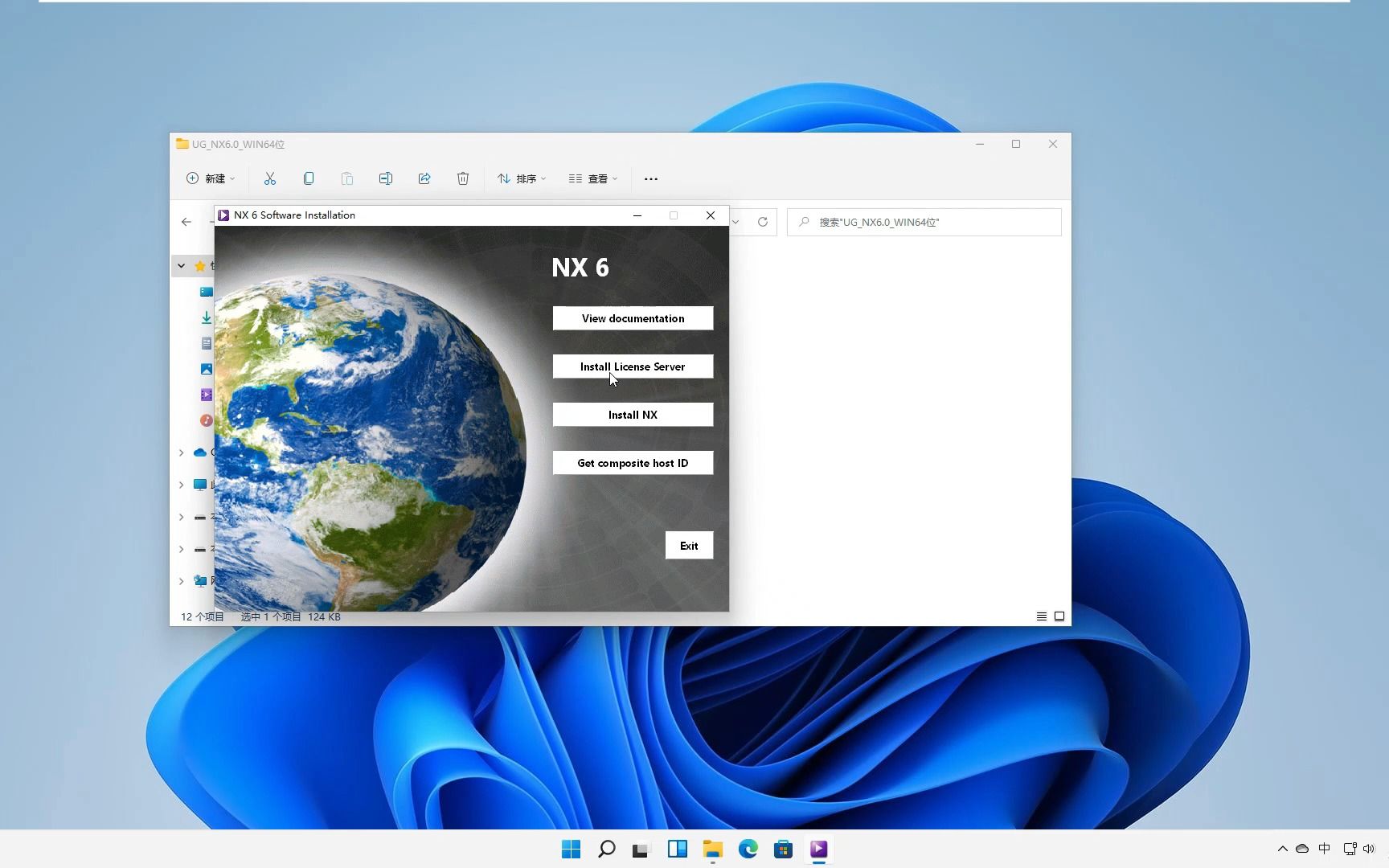Click the Rename icon in Explorer toolbar

(x=386, y=178)
